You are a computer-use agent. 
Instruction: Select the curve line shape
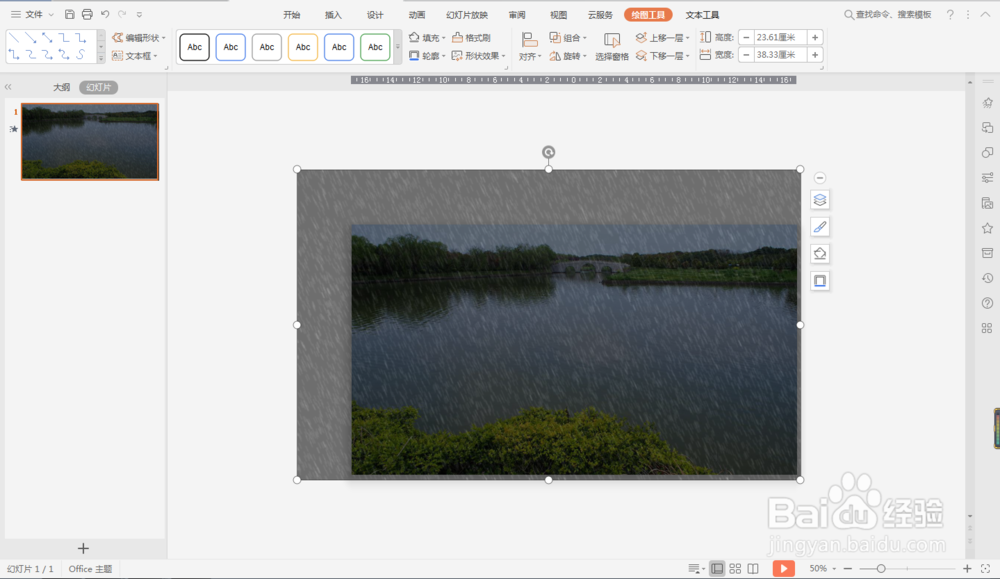click(x=80, y=55)
